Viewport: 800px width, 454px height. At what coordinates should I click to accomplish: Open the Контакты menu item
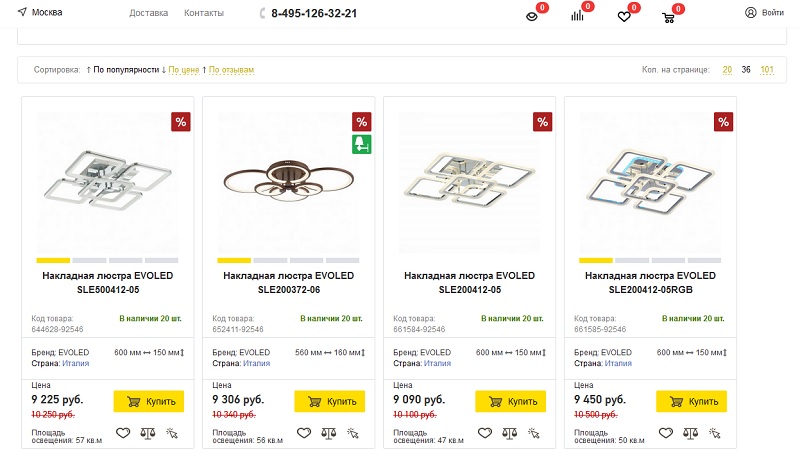click(204, 13)
